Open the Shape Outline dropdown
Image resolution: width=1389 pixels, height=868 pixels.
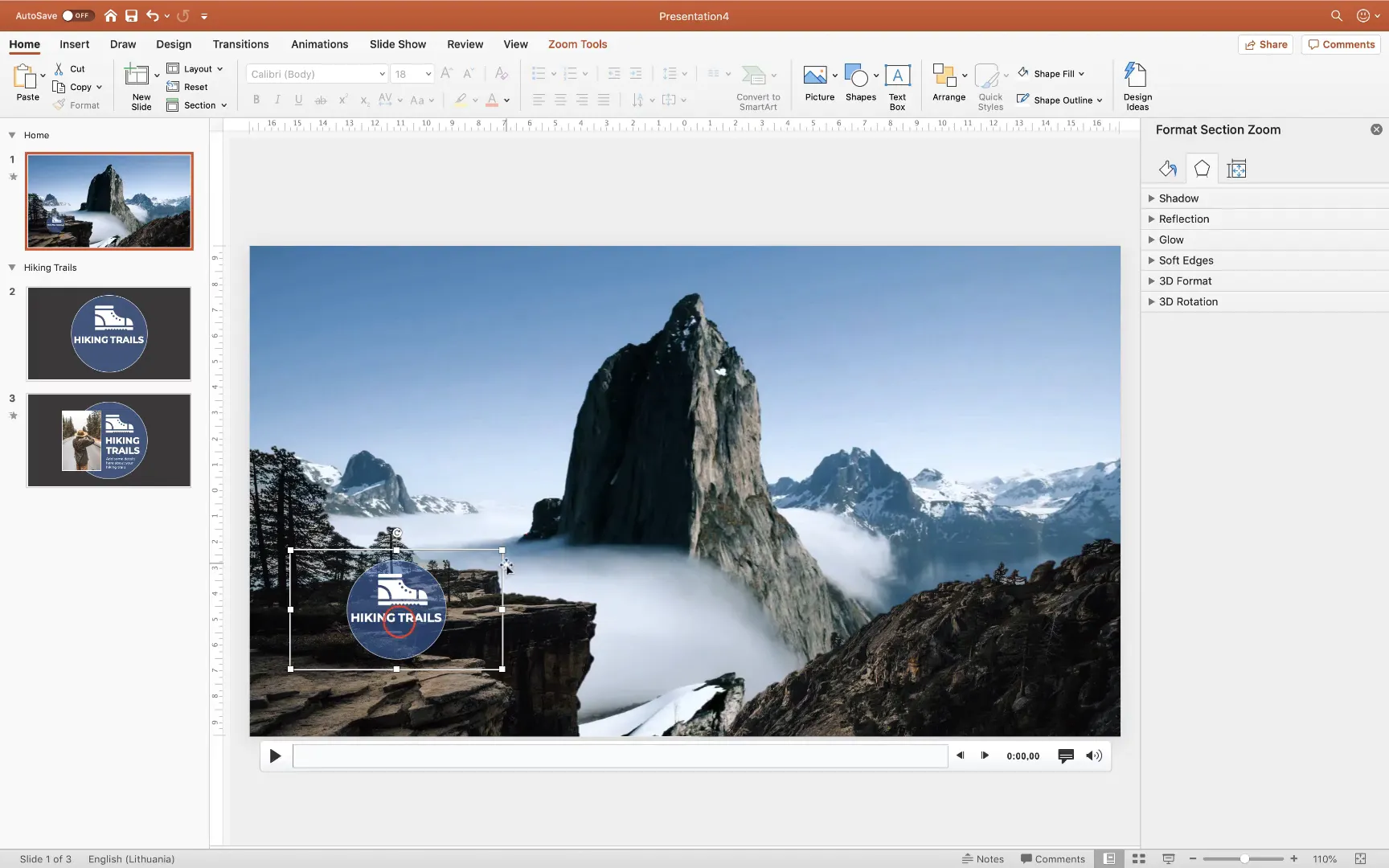click(1059, 100)
